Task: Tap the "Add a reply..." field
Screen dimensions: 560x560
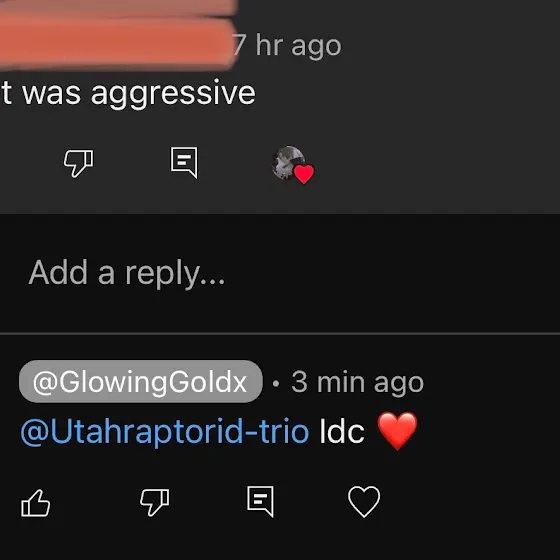Action: point(280,273)
